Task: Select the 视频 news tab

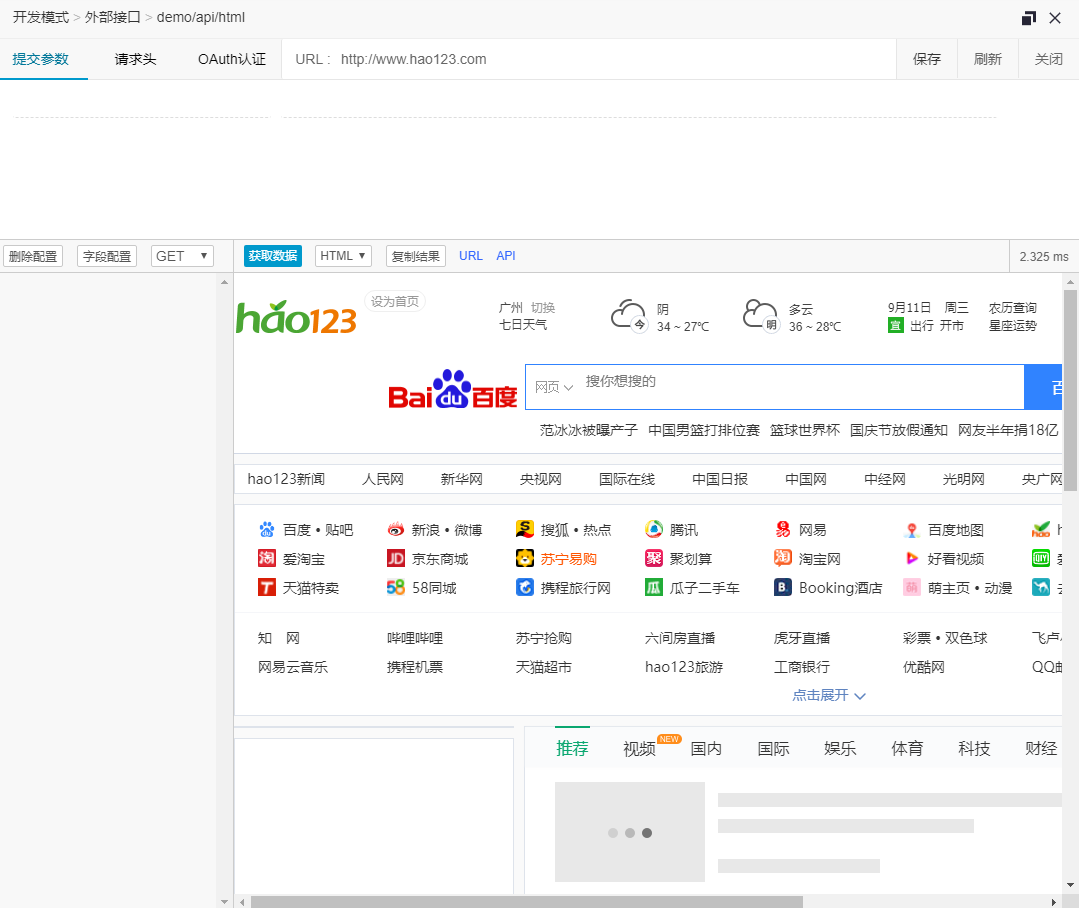Action: pyautogui.click(x=639, y=748)
